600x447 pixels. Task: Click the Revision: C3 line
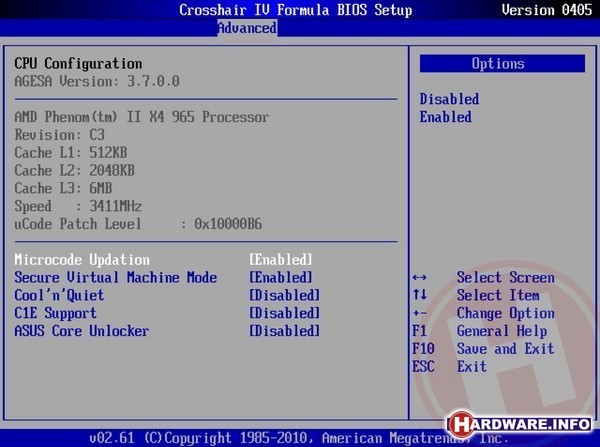click(x=59, y=135)
